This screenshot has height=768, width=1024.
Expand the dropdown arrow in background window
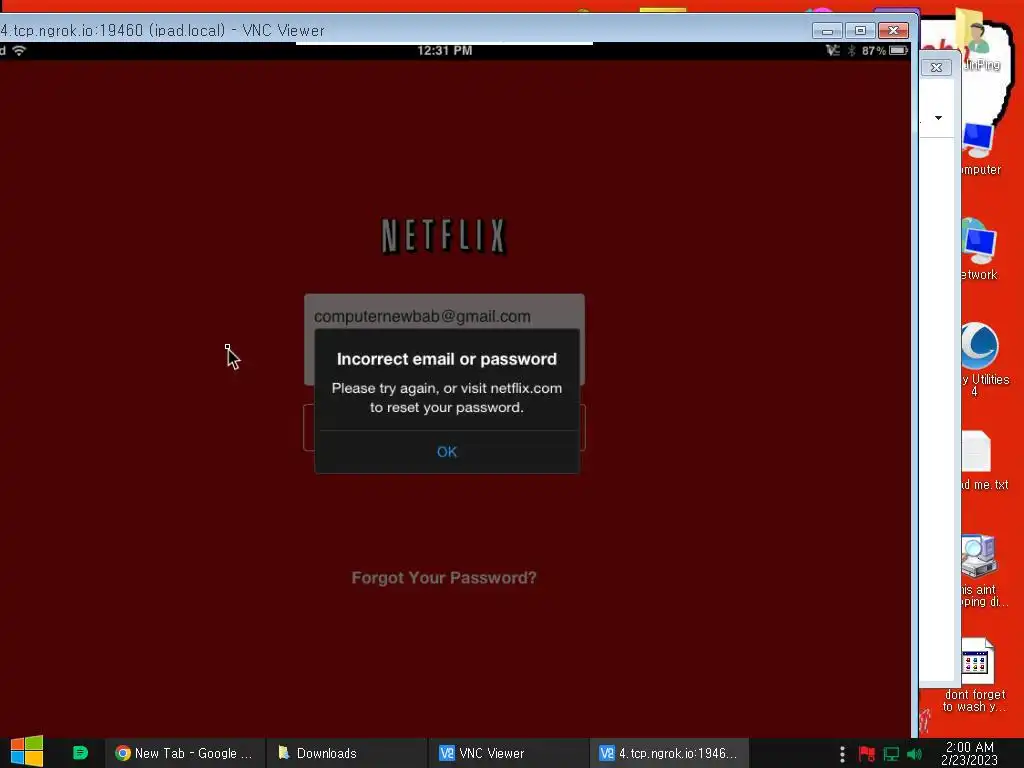coord(938,118)
